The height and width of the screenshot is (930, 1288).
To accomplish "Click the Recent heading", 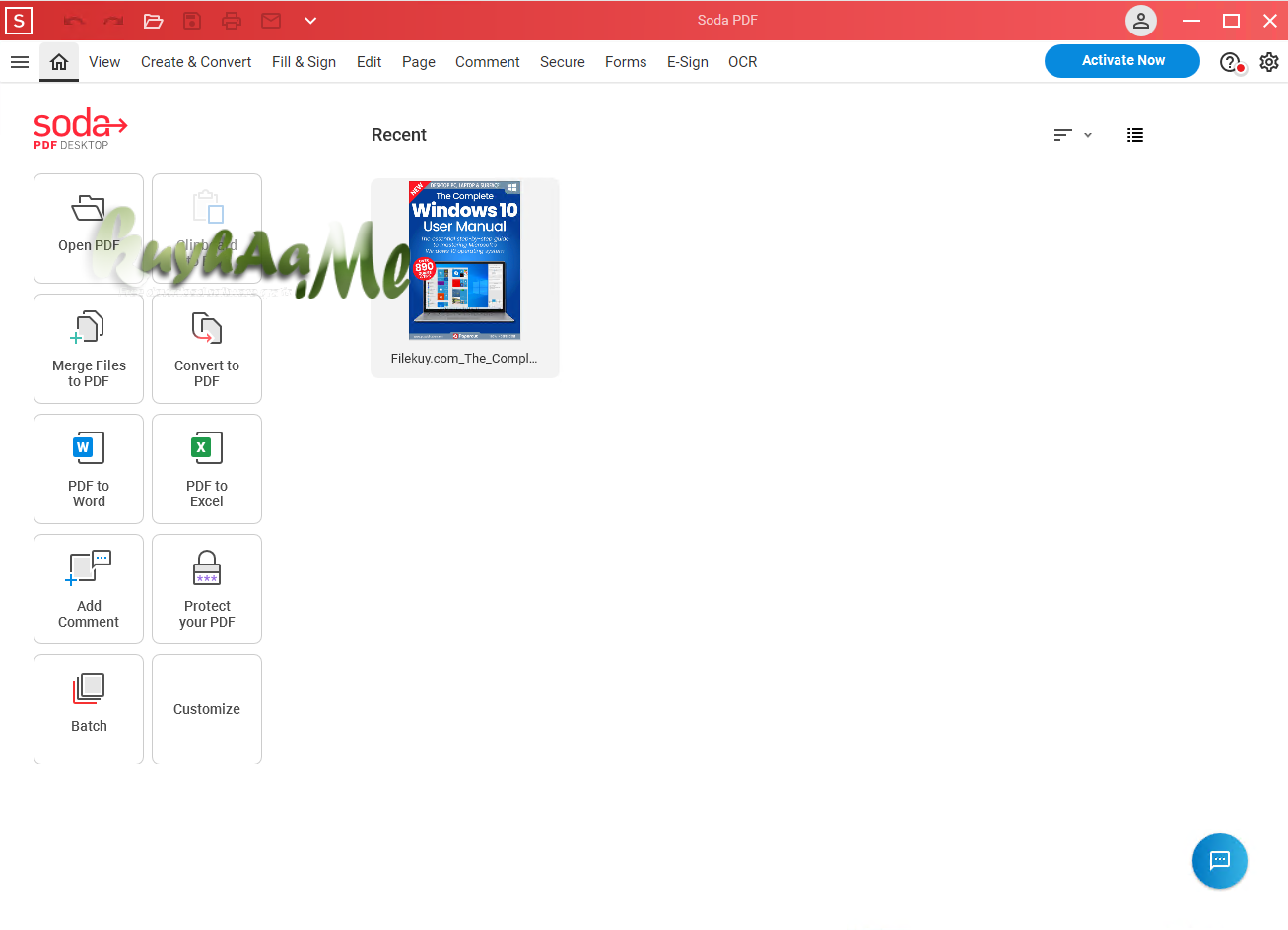I will click(399, 135).
